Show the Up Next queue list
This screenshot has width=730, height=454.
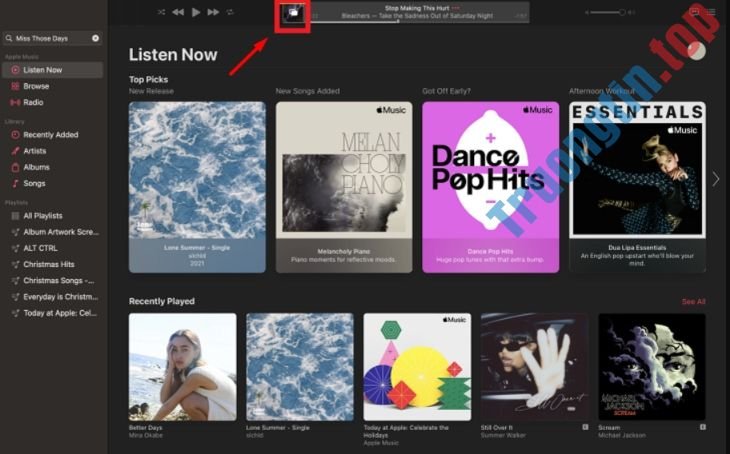712,12
